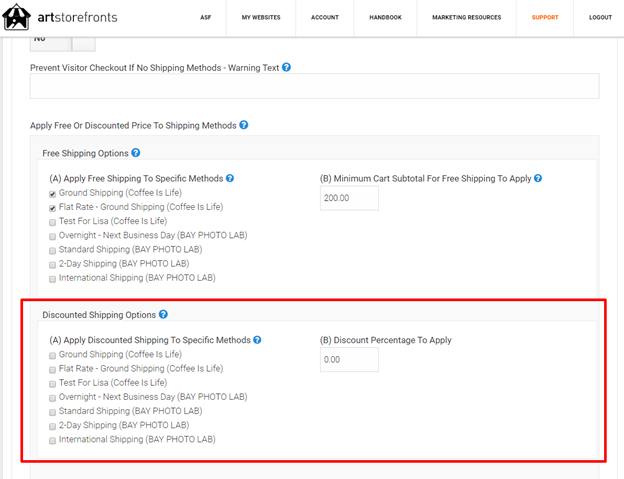This screenshot has width=624, height=479.
Task: Click the Logout link
Action: (x=600, y=18)
